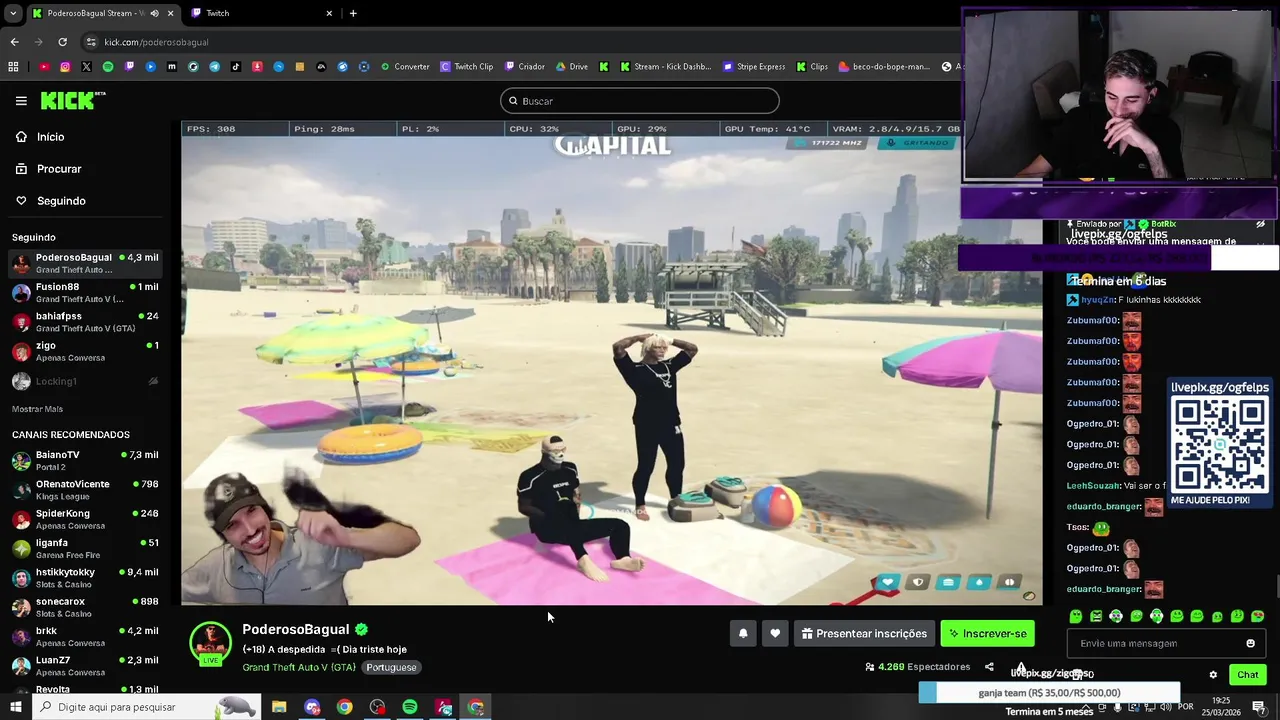The width and height of the screenshot is (1280, 720).
Task: Click Windows taskbar search box
Action: pos(147,707)
